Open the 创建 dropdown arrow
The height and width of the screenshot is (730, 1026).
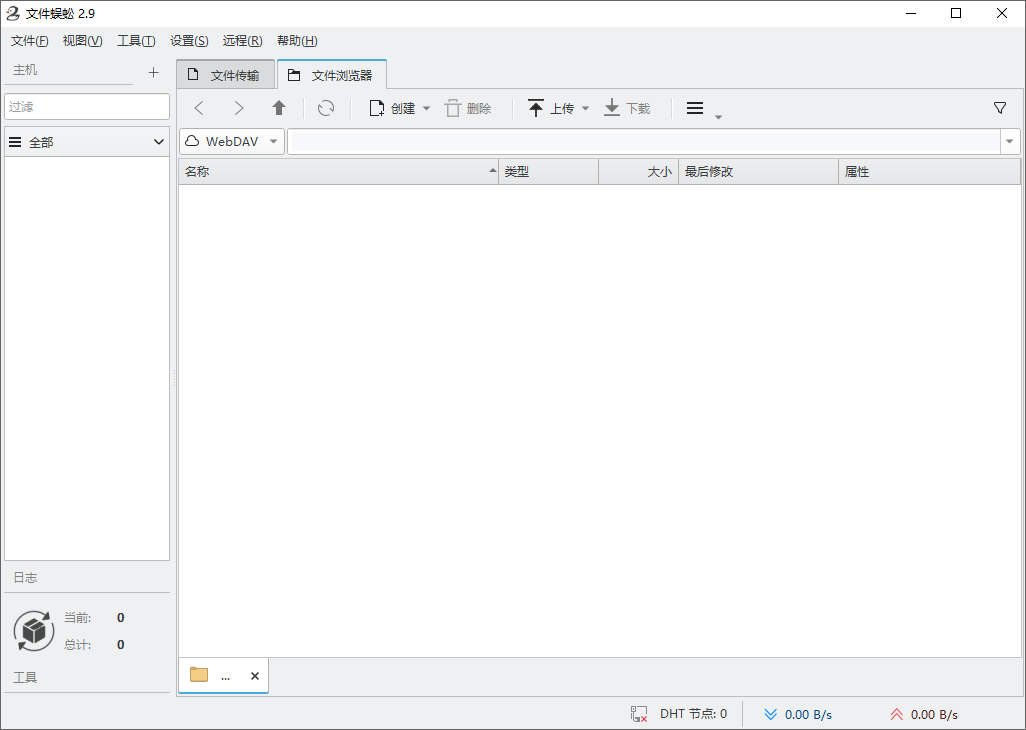tap(427, 109)
